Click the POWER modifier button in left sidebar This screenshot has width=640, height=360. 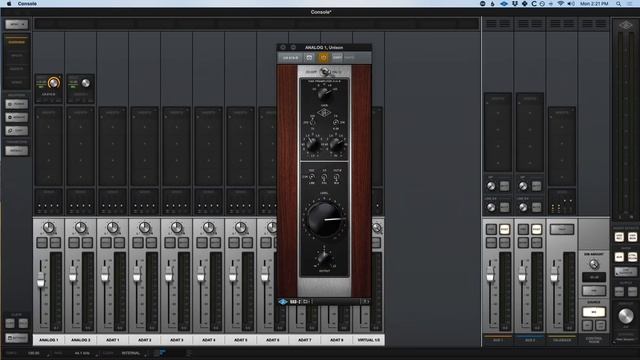17,104
